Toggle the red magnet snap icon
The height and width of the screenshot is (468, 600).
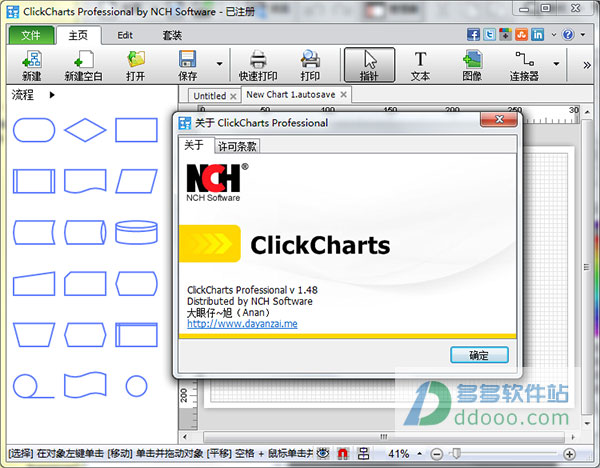tap(343, 453)
